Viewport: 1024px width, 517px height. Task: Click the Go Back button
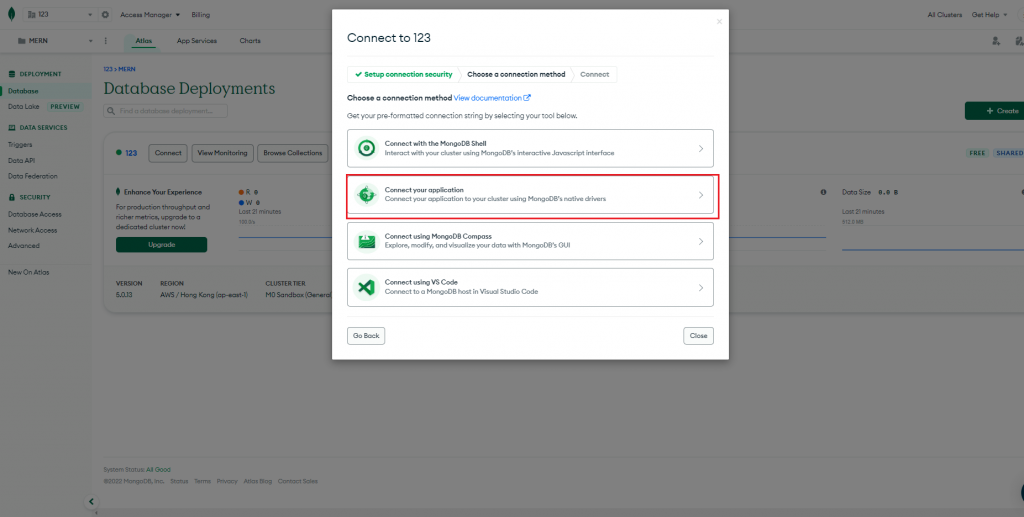coord(366,336)
